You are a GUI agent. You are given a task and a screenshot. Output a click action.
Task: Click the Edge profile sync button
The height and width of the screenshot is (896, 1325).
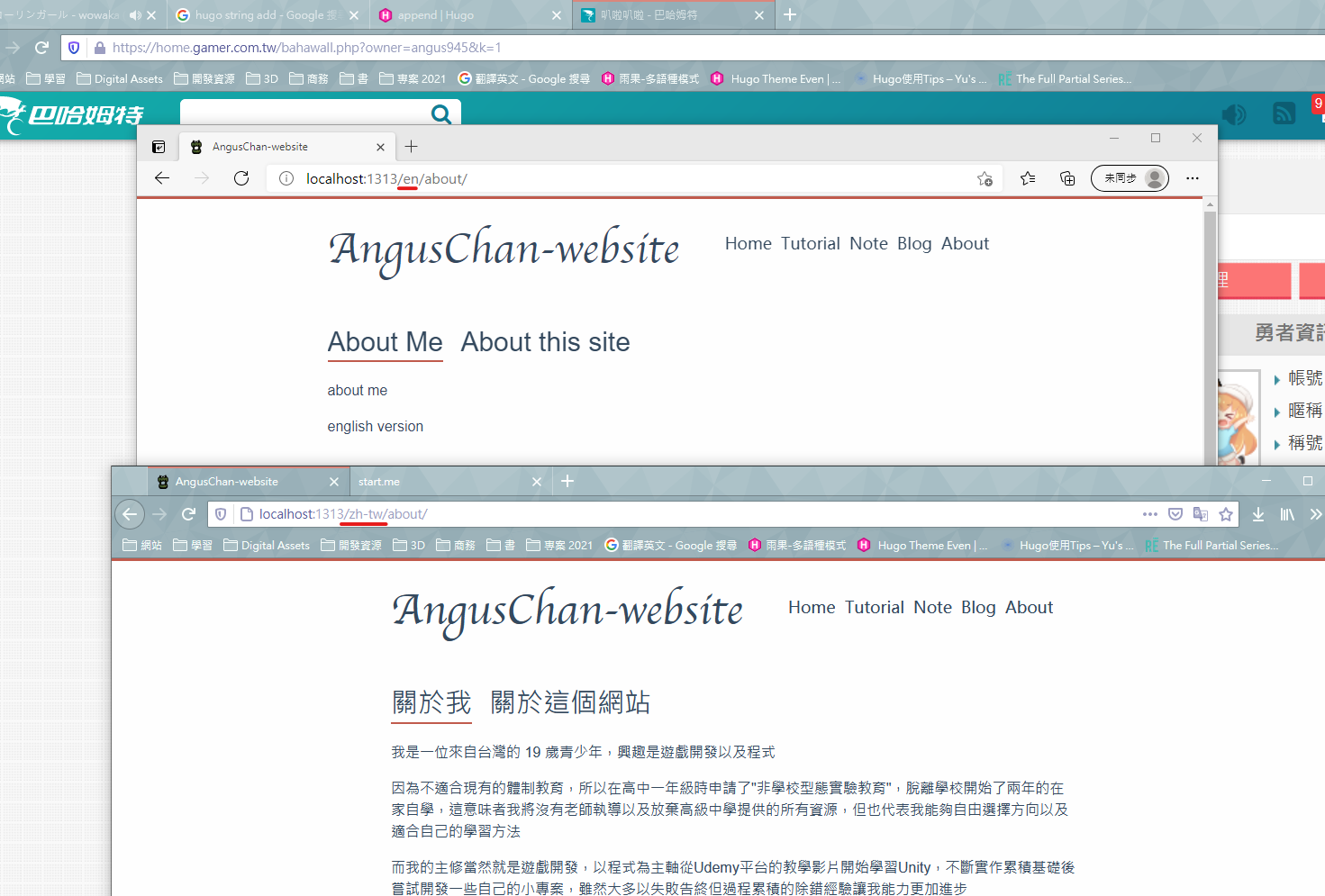(1130, 178)
